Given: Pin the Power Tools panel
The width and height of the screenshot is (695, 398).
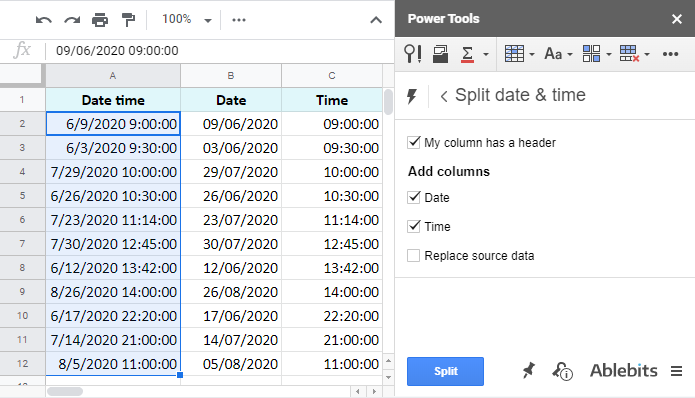Looking at the screenshot, I should [528, 371].
